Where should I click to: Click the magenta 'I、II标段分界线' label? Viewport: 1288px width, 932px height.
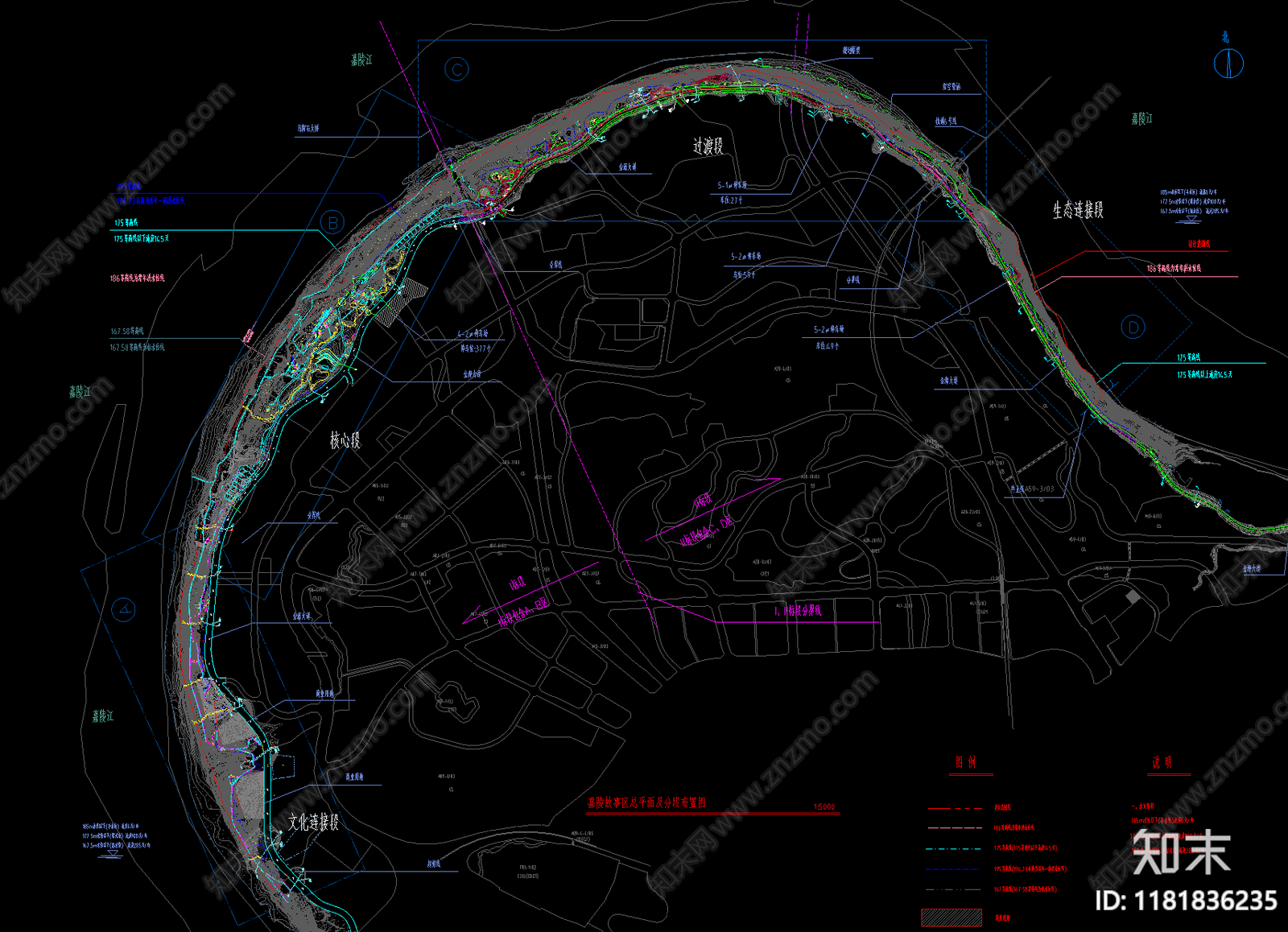click(797, 611)
